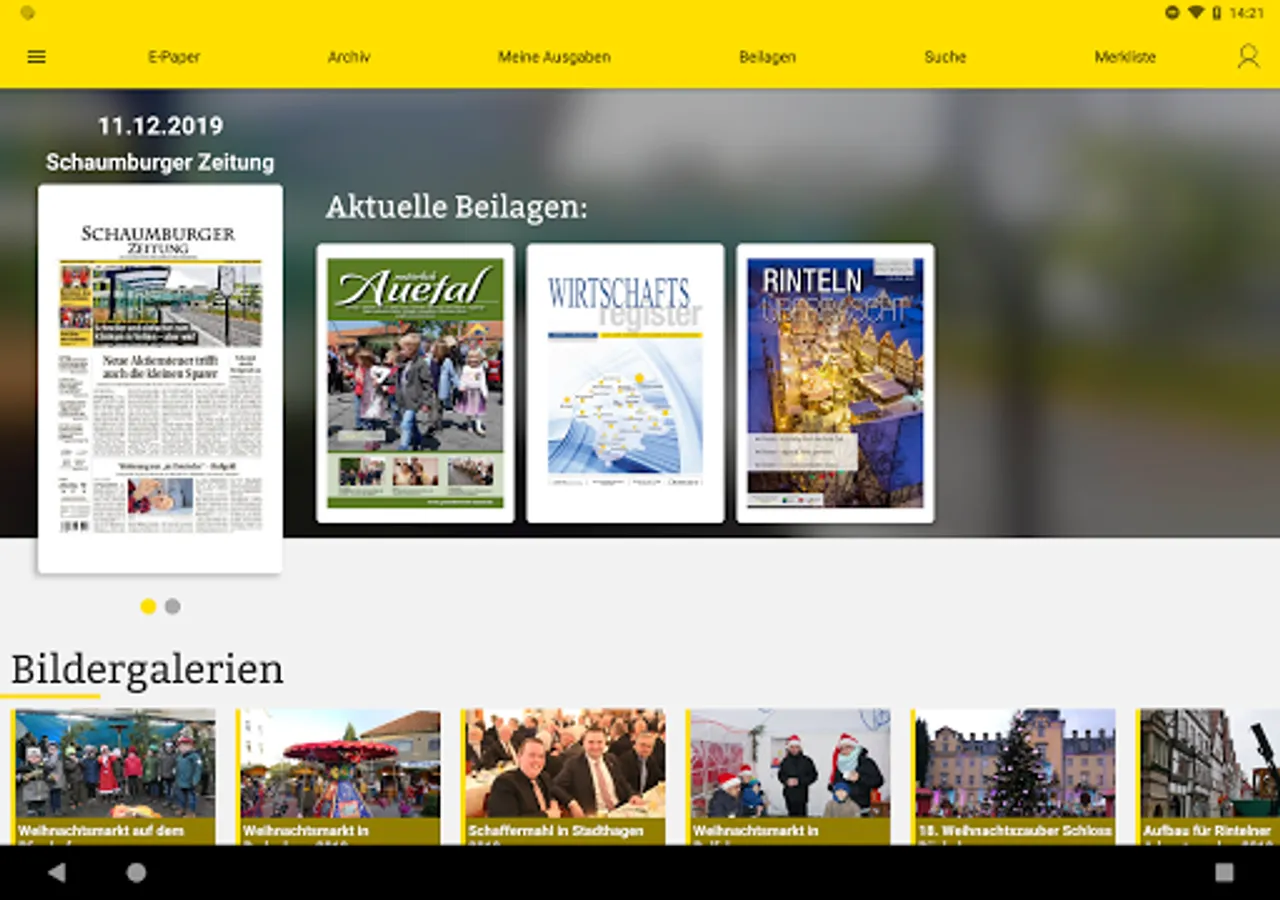The width and height of the screenshot is (1280, 900).
Task: Click the Aktuelle Beilagen heading
Action: pyautogui.click(x=457, y=207)
